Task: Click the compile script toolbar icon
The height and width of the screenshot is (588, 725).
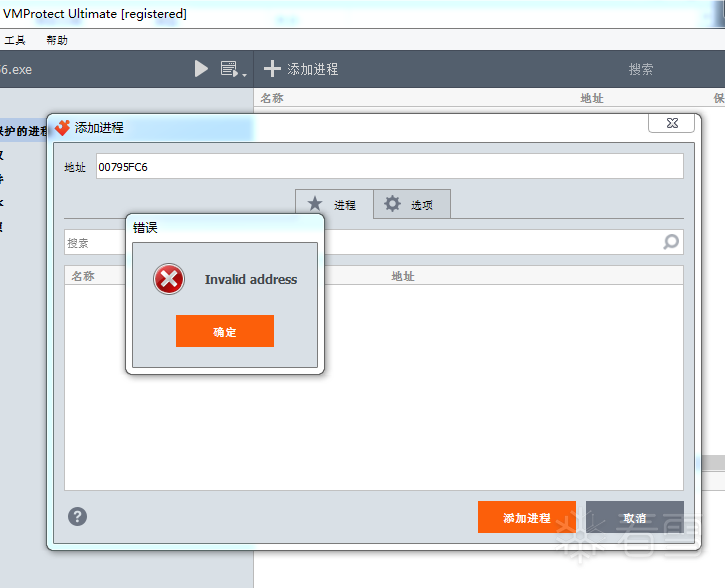Action: pyautogui.click(x=229, y=69)
